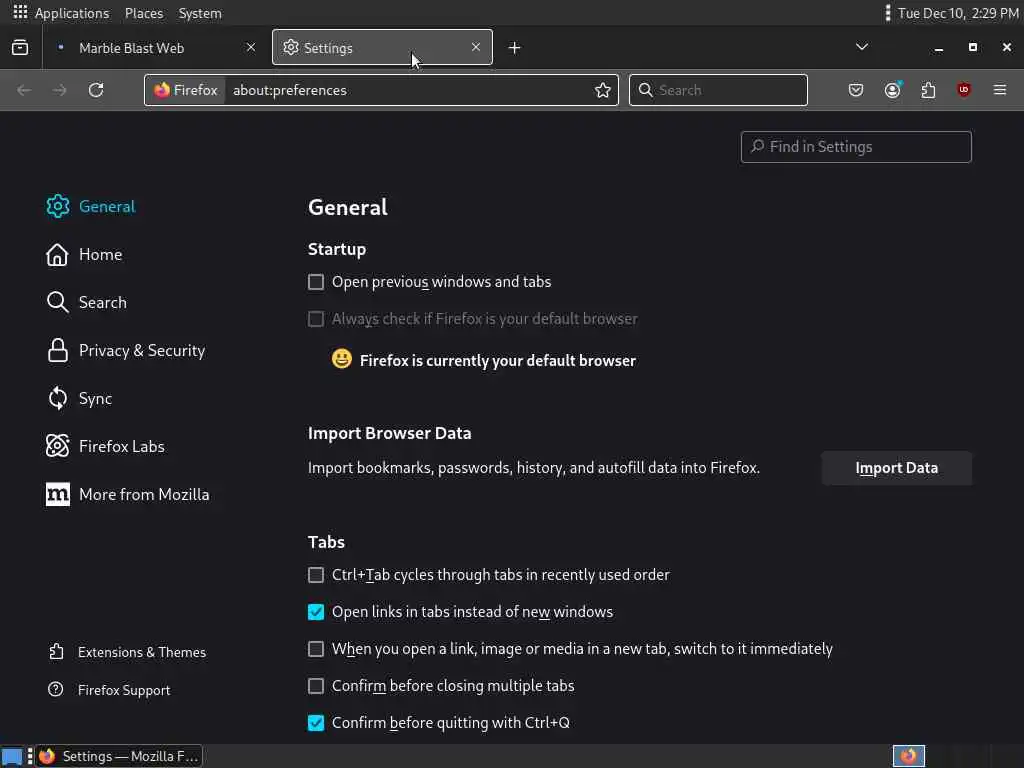Viewport: 1024px width, 768px height.
Task: Open the Pocket save icon
Action: [856, 90]
